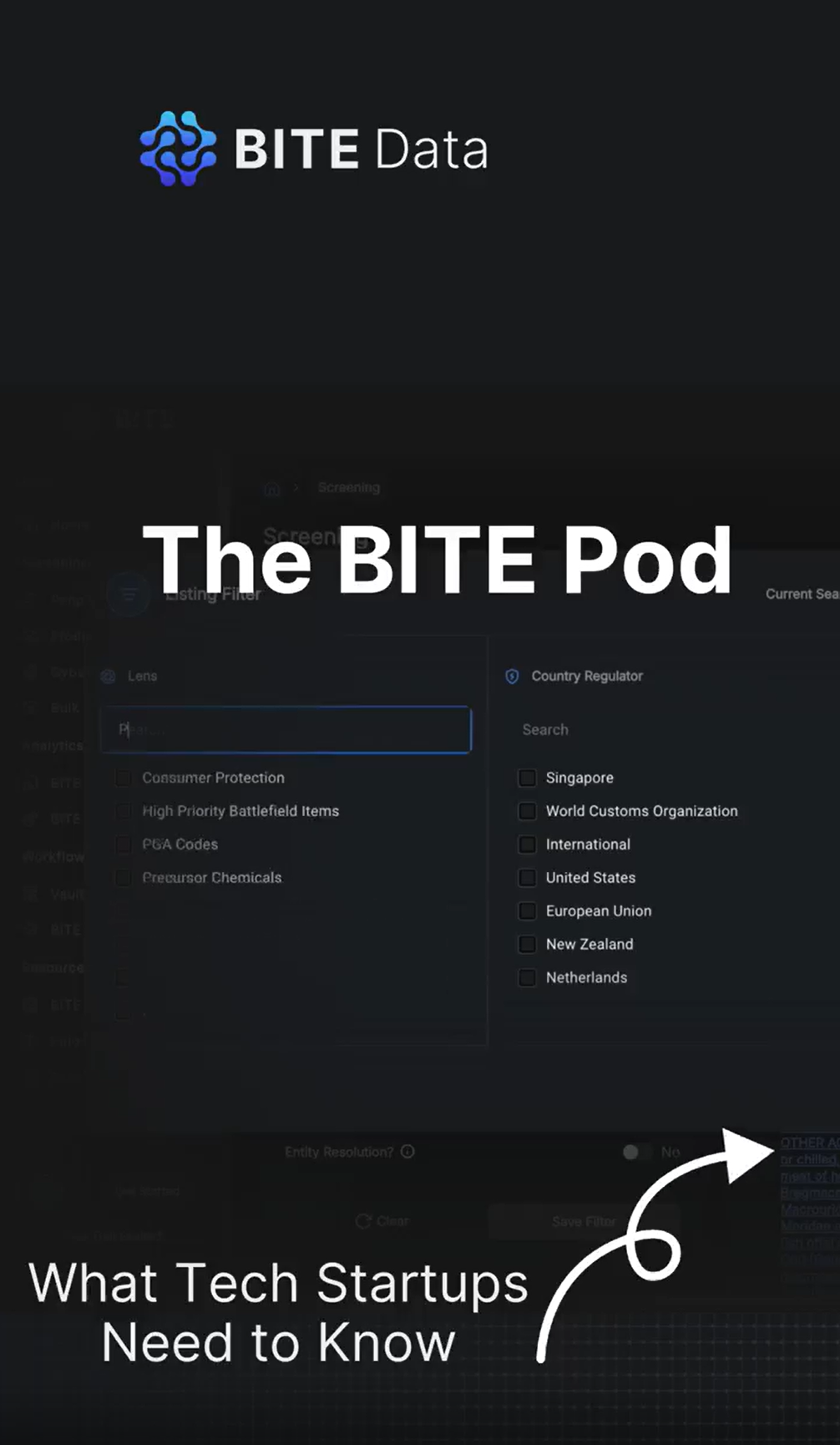Focus the Lens search input field
The width and height of the screenshot is (840, 1445).
(286, 729)
